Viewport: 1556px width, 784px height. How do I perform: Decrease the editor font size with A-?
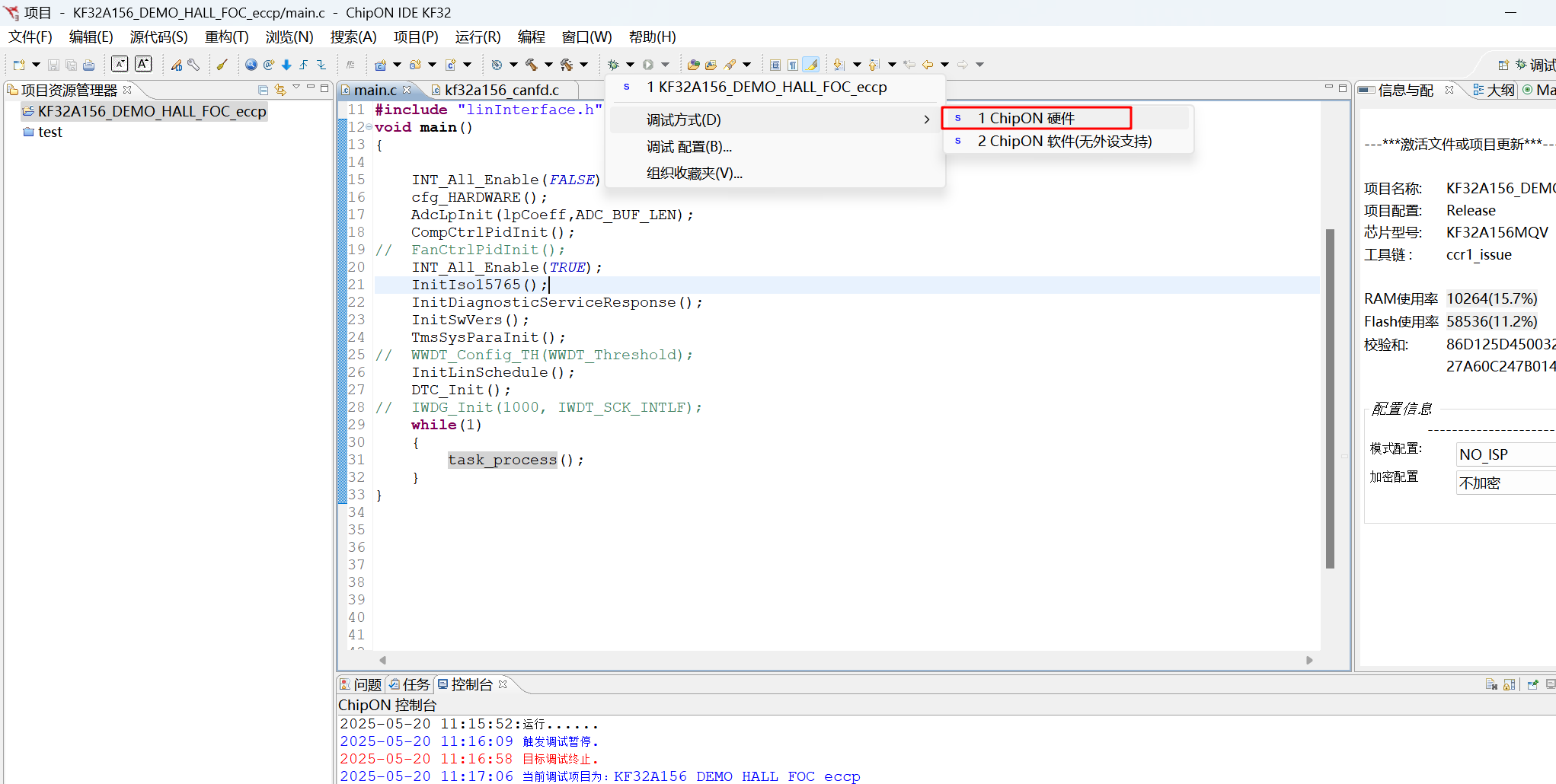[120, 64]
